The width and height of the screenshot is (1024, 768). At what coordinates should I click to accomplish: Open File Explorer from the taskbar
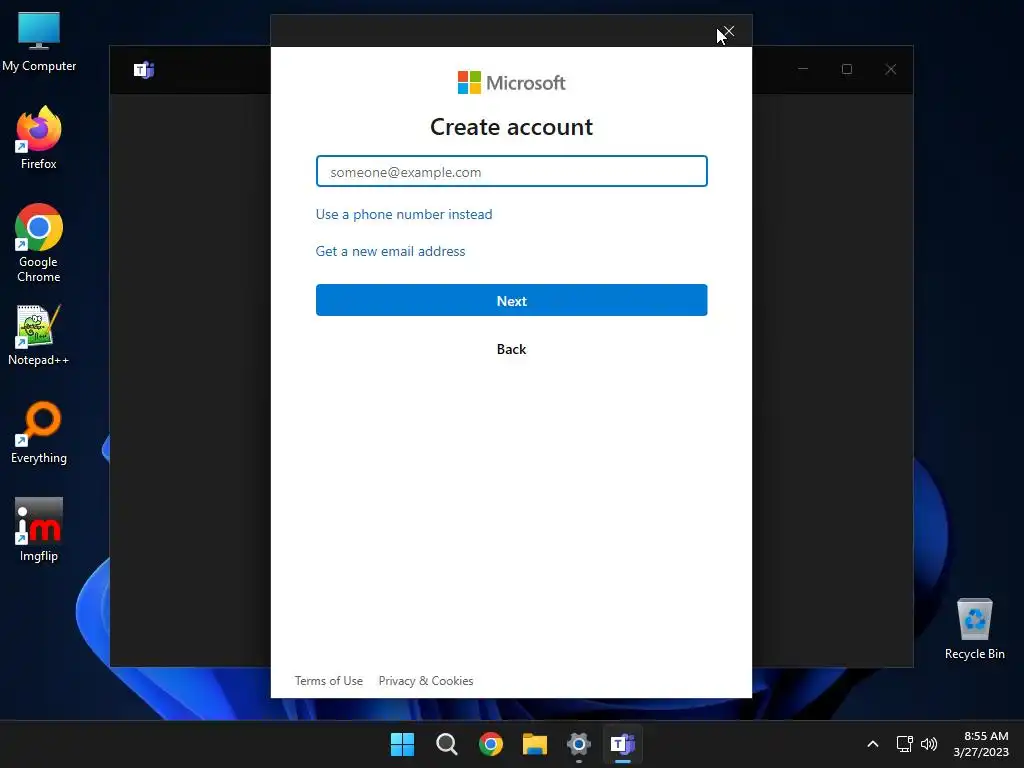click(x=535, y=744)
